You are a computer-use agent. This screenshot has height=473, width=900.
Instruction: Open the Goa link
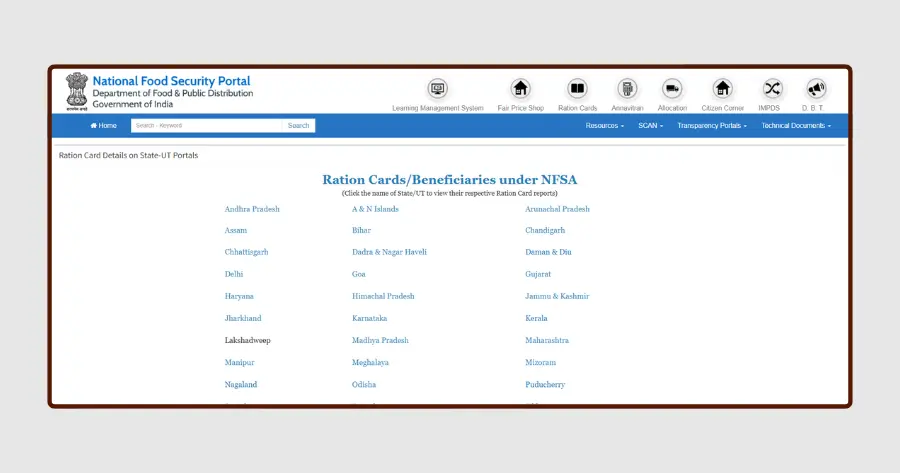(359, 274)
